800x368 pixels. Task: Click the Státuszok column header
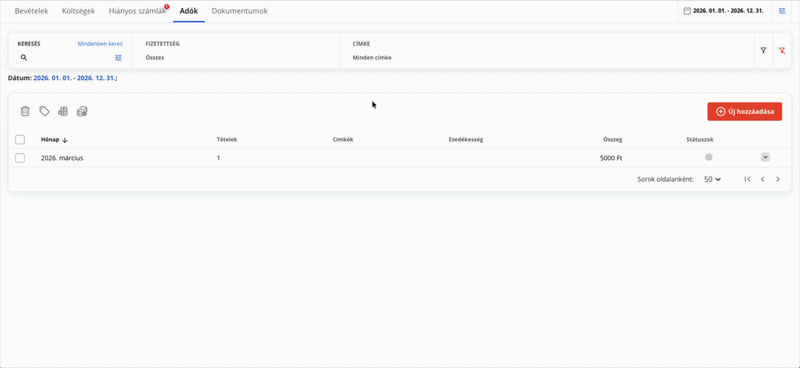point(700,139)
